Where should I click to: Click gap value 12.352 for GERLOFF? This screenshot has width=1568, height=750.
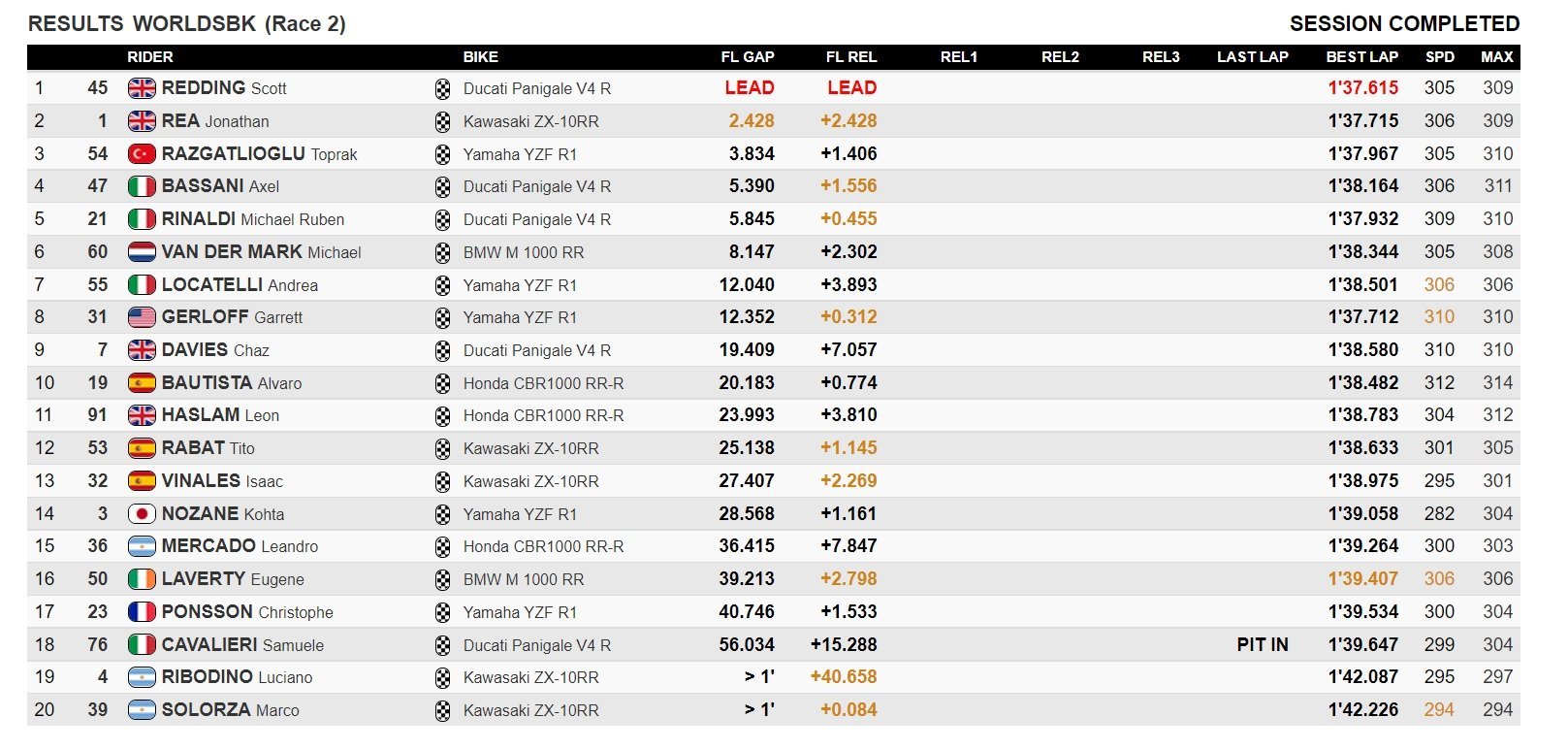747,317
